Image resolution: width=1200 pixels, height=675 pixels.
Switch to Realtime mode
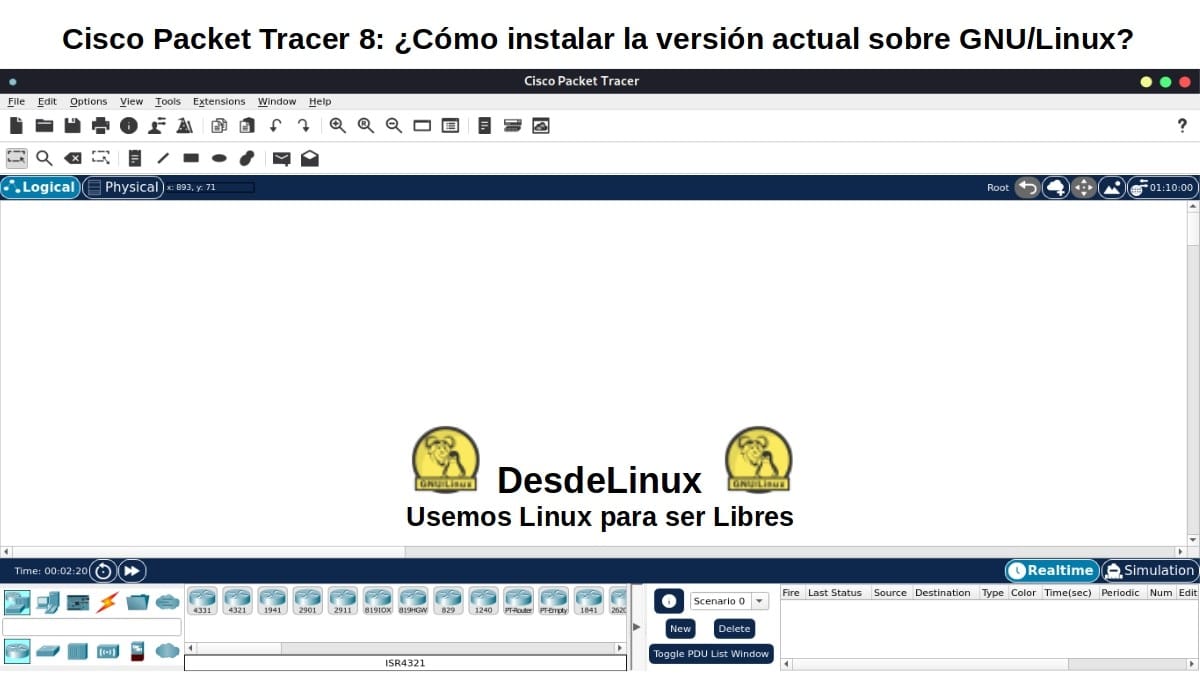tap(1052, 570)
